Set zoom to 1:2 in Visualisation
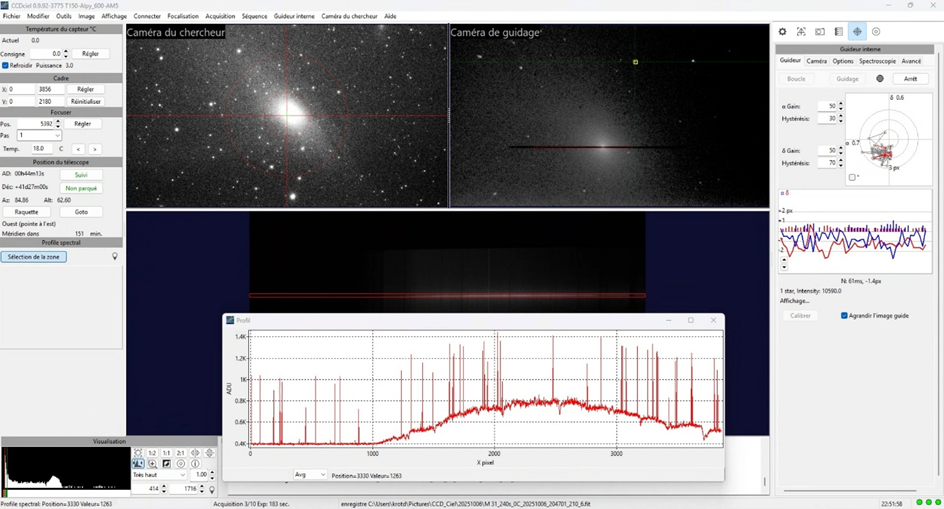 point(152,453)
